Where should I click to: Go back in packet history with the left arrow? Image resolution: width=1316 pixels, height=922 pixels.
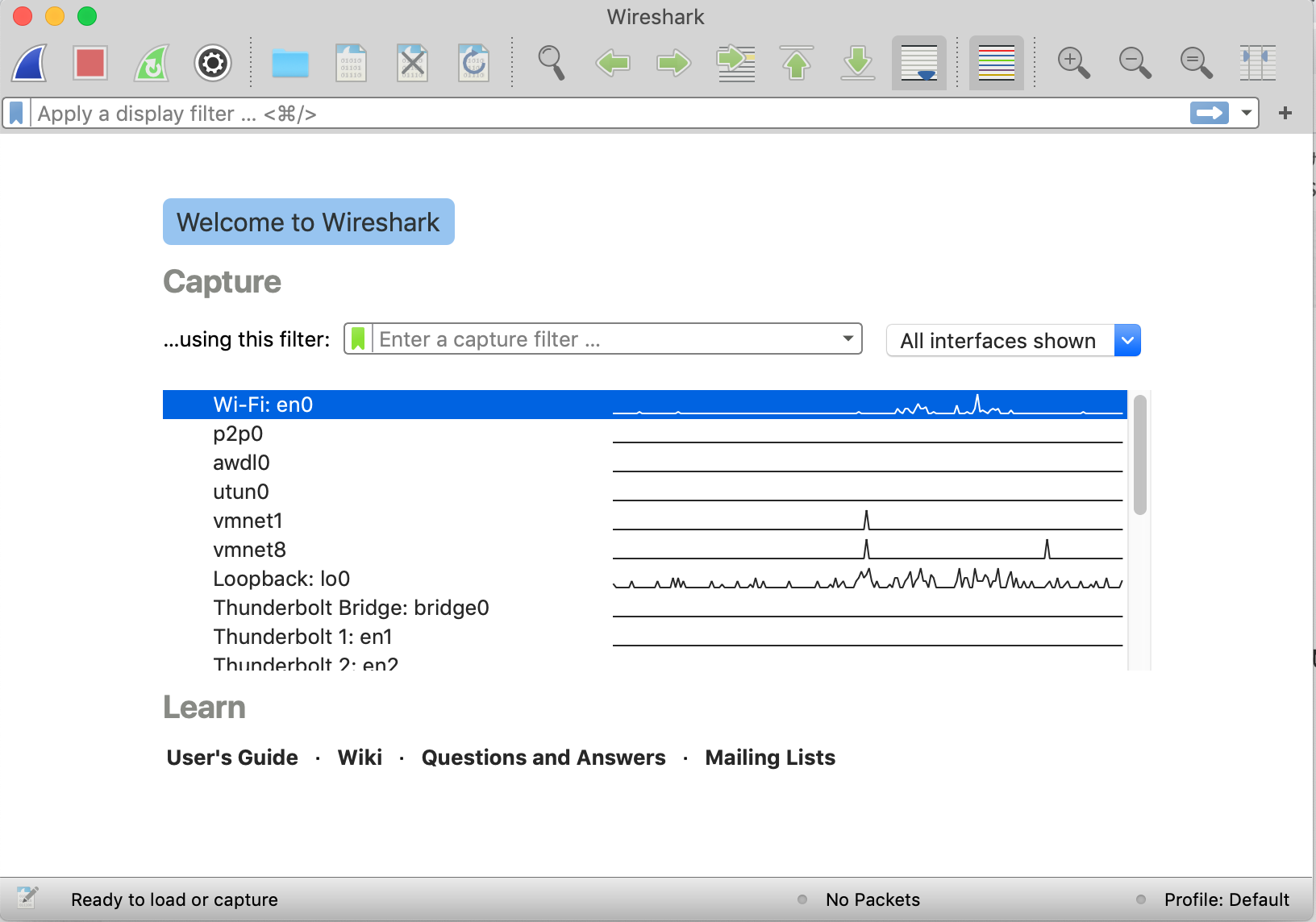pos(613,63)
